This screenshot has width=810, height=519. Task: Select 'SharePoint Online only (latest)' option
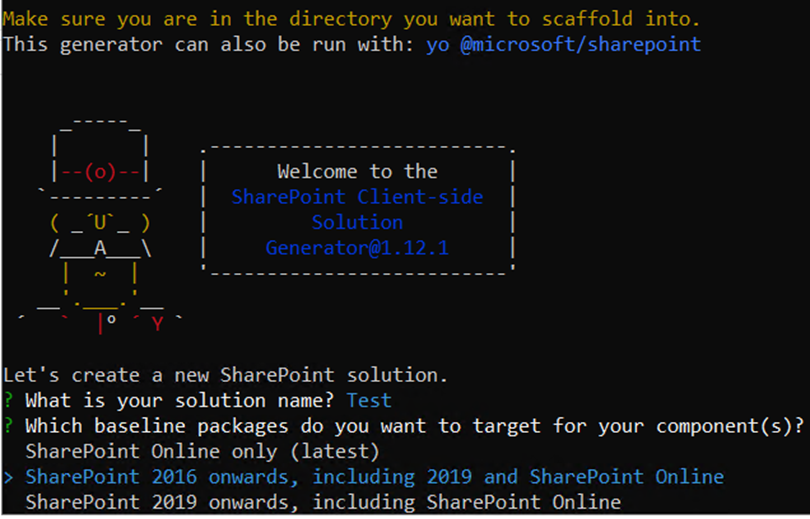(202, 452)
